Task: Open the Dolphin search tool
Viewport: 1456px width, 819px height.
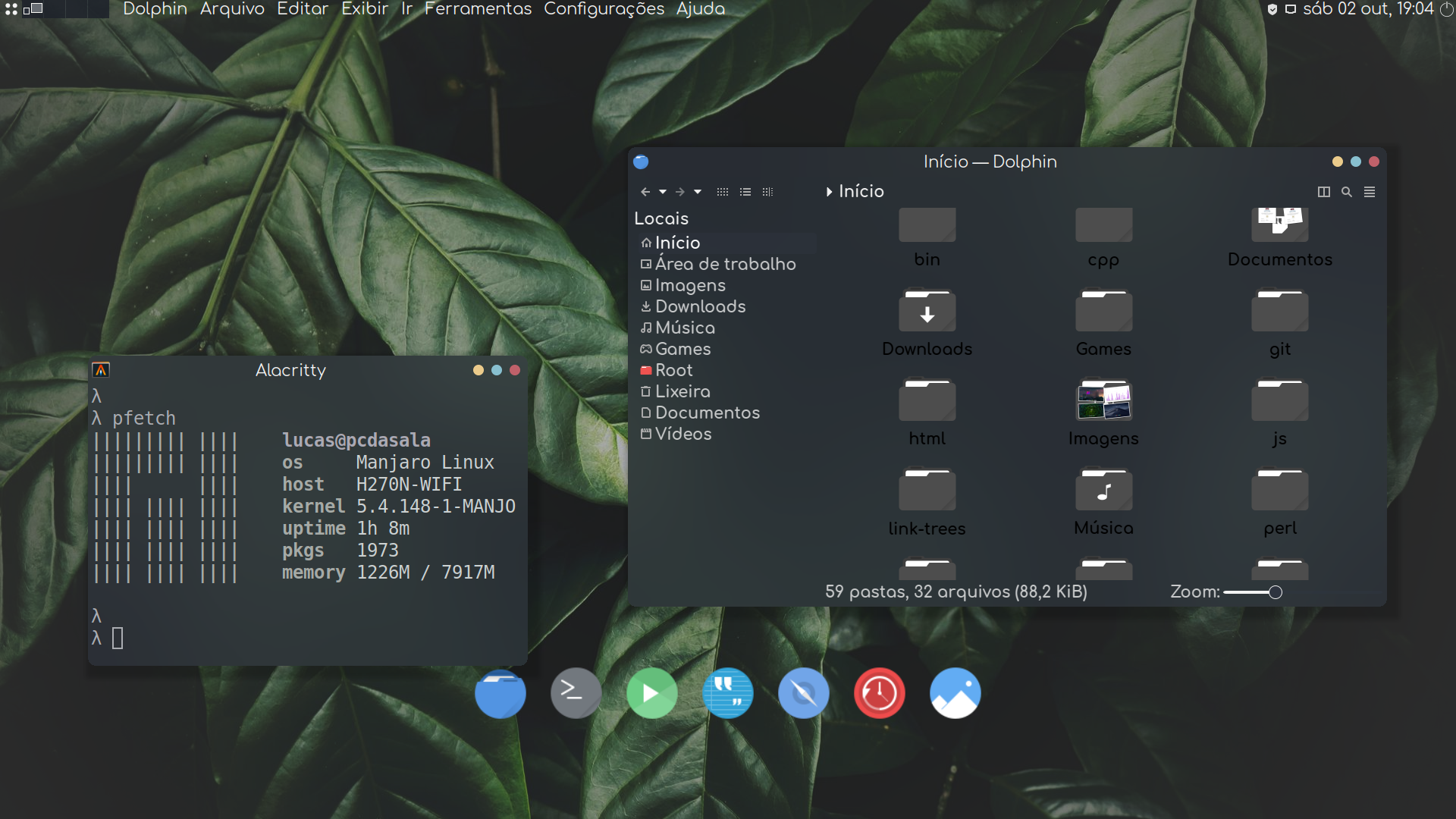Action: 1347,192
